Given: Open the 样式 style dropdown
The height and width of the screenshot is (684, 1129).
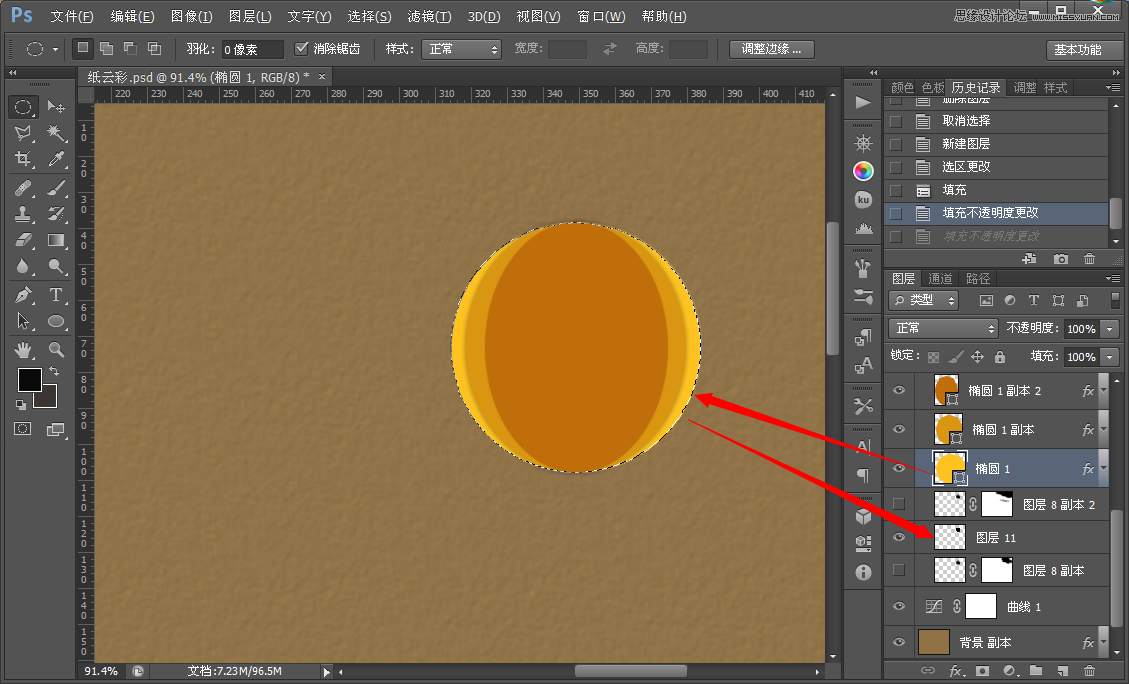Looking at the screenshot, I should pos(462,49).
